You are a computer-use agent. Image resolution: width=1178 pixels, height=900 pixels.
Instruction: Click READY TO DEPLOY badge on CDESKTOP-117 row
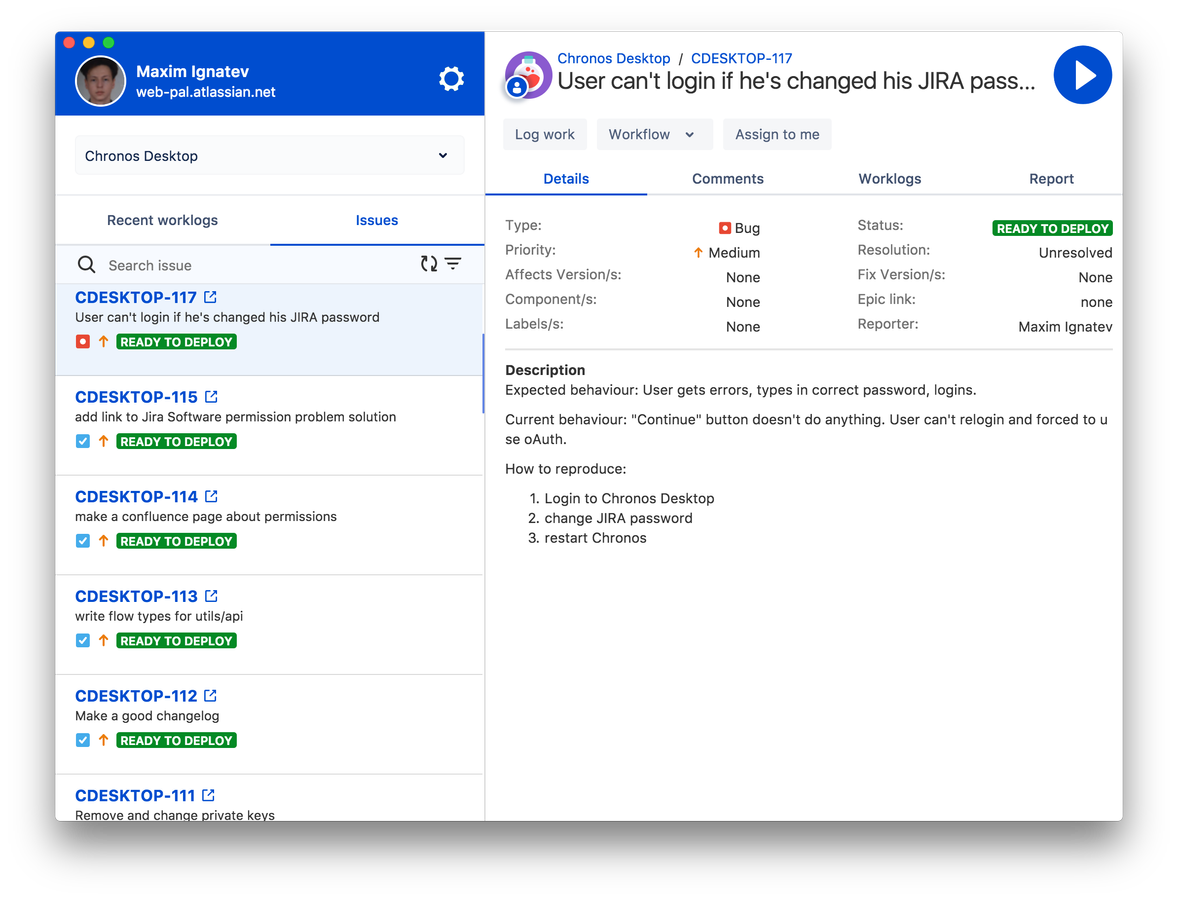pyautogui.click(x=177, y=342)
